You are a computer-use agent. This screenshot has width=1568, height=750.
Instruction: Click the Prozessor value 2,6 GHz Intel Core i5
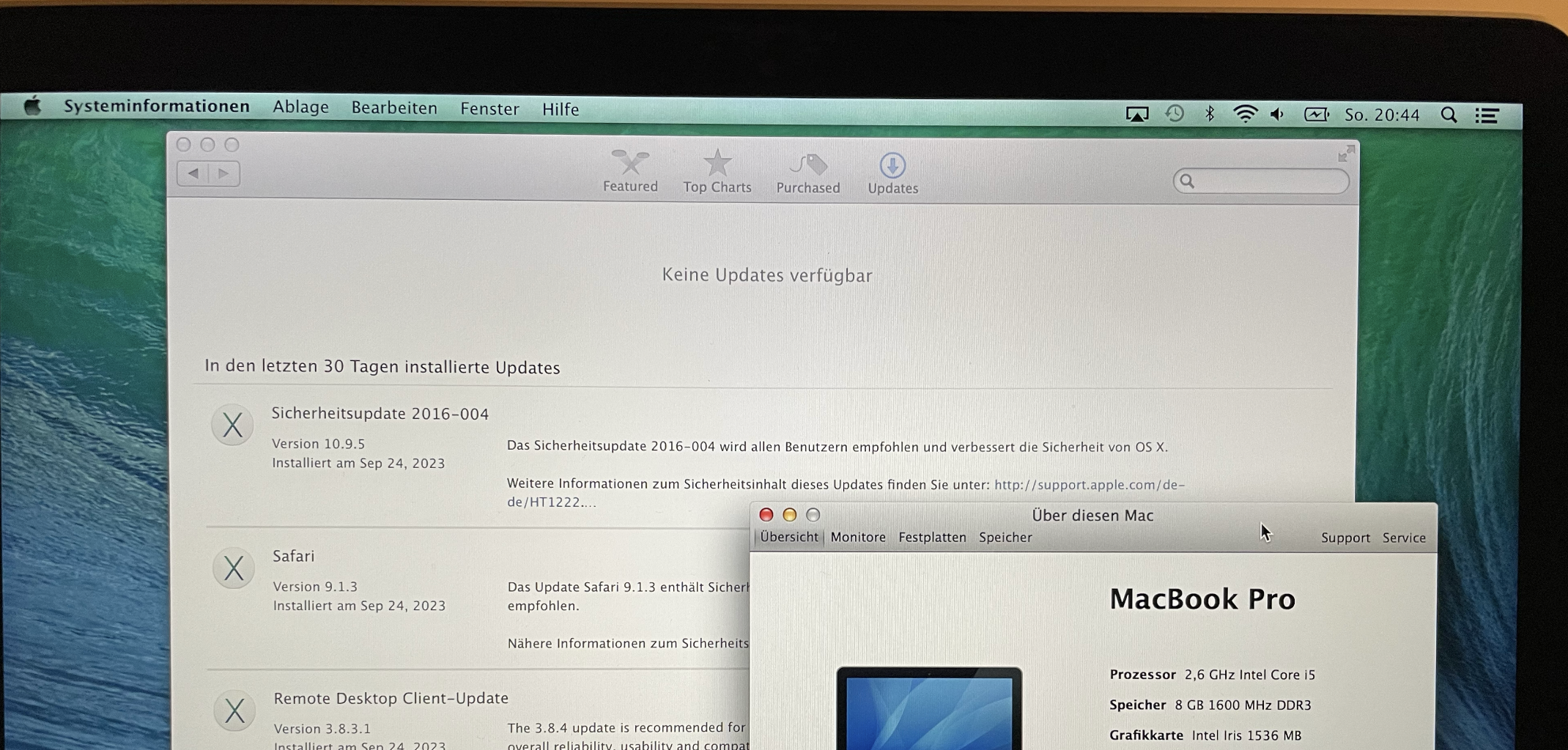click(x=1250, y=675)
